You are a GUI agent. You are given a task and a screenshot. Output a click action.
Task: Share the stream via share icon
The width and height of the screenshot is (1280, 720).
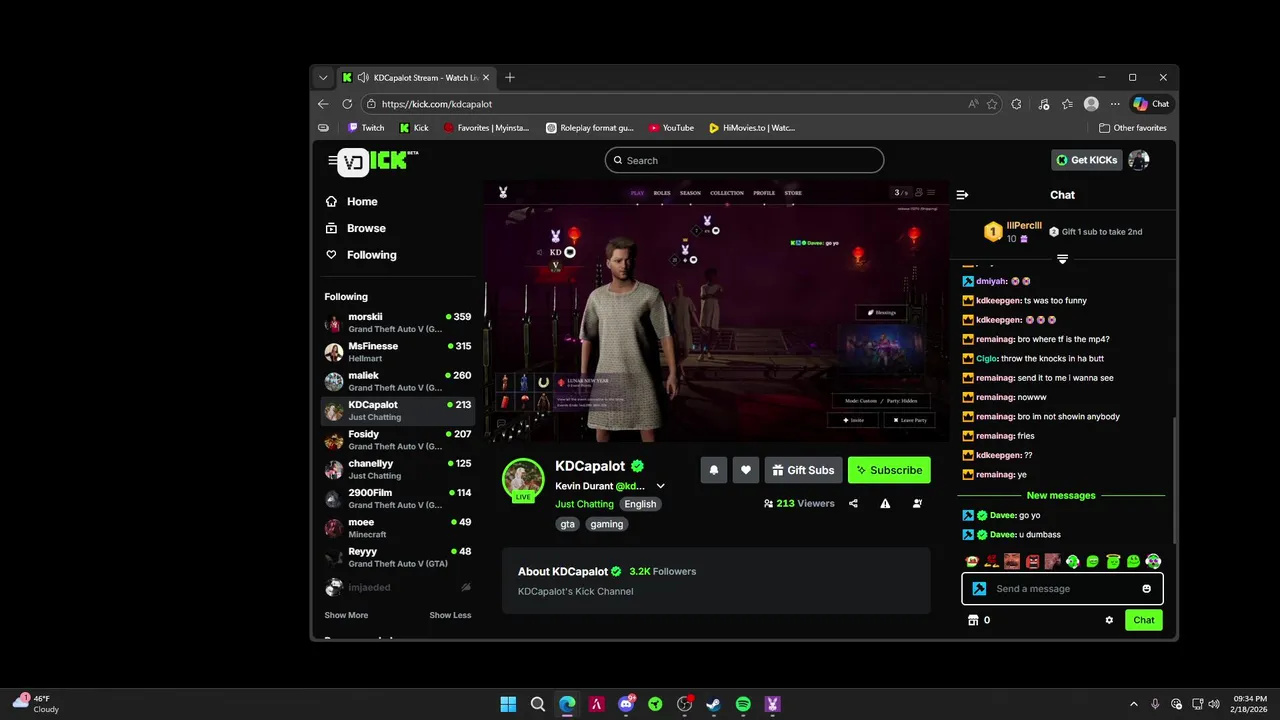coord(853,504)
